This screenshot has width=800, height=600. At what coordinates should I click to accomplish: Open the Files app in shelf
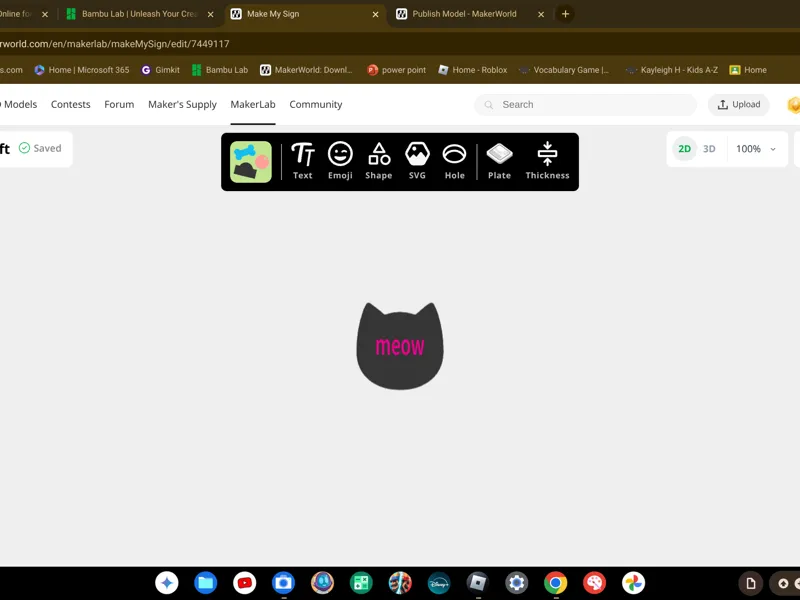tap(206, 583)
